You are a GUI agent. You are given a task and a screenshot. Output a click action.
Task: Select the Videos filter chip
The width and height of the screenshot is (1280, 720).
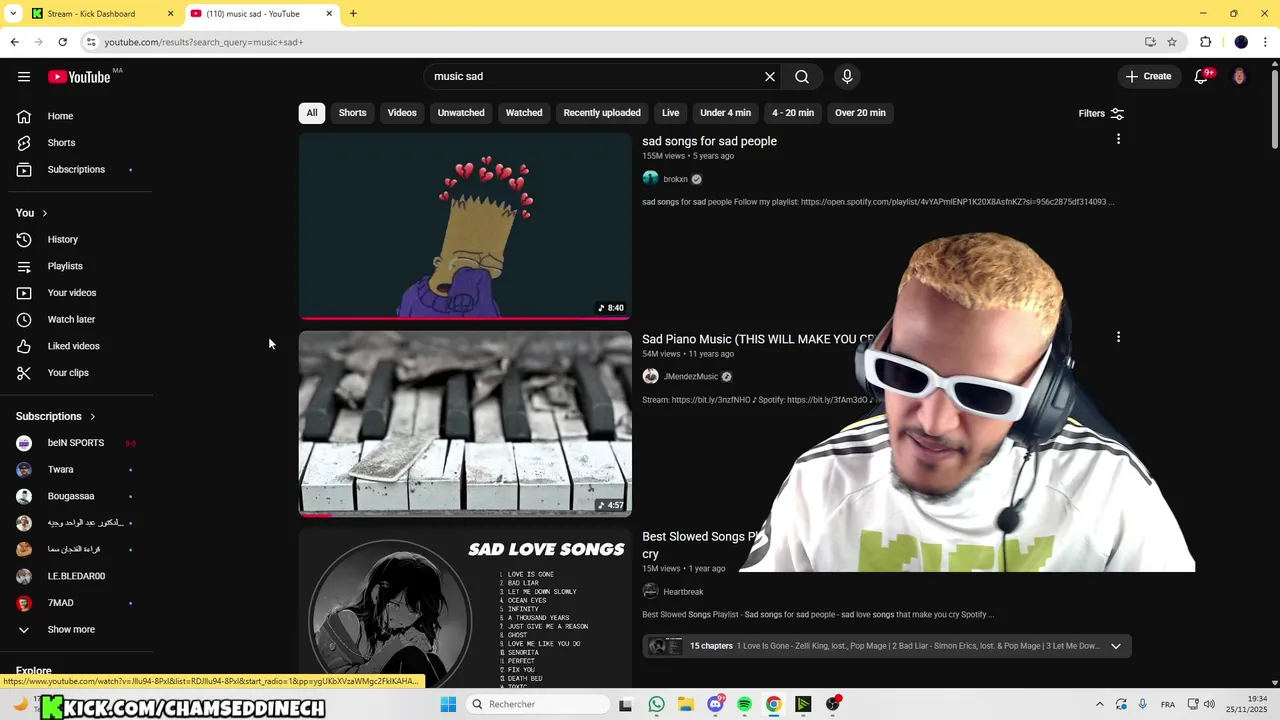pos(402,113)
